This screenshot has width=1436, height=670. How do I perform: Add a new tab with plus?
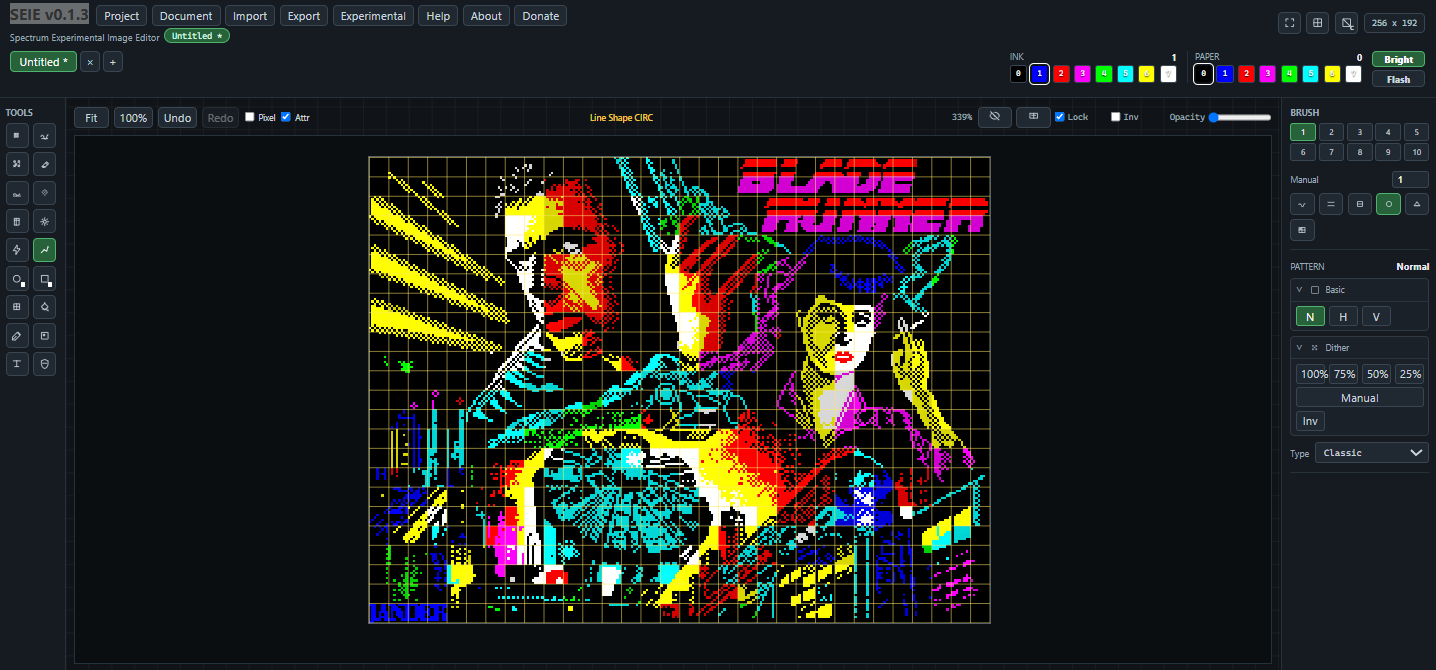click(x=113, y=62)
